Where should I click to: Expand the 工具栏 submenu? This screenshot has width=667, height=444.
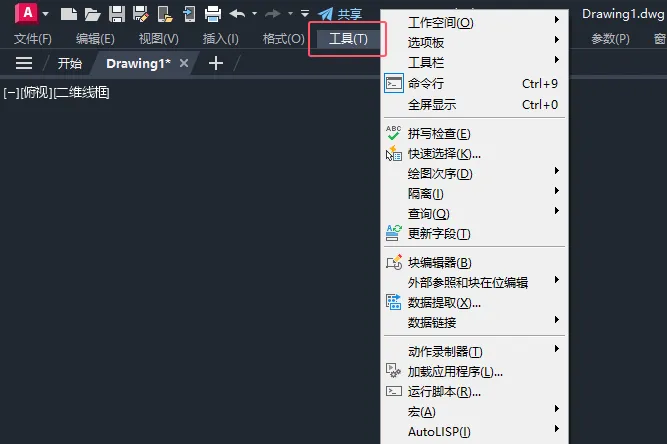tap(474, 63)
